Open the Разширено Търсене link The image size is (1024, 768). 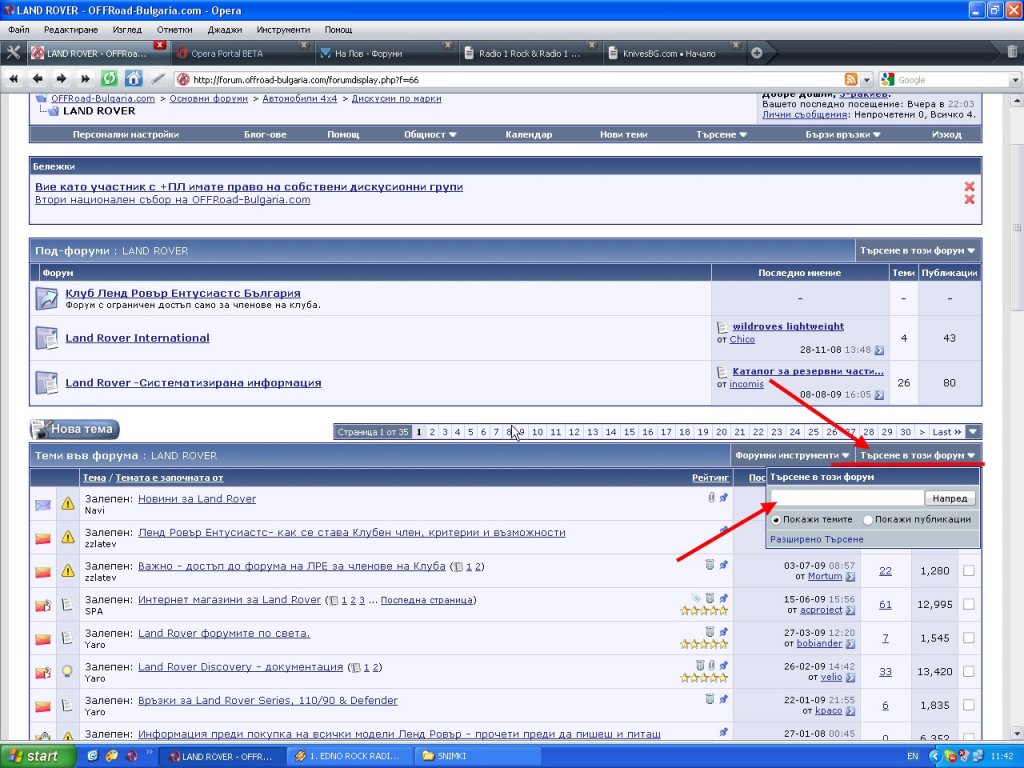(816, 539)
